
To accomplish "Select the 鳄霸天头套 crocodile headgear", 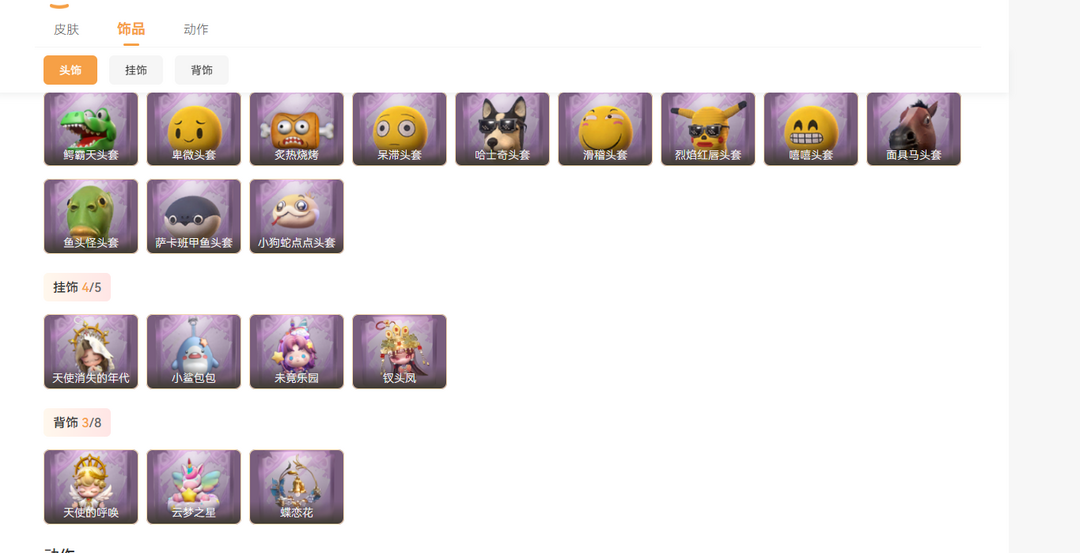I will click(x=91, y=129).
